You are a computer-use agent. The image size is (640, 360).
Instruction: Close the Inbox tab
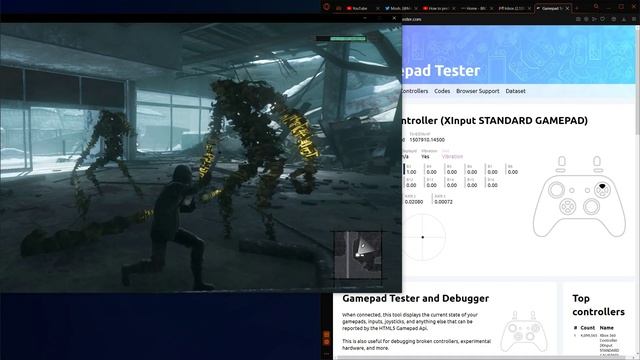[x=529, y=8]
